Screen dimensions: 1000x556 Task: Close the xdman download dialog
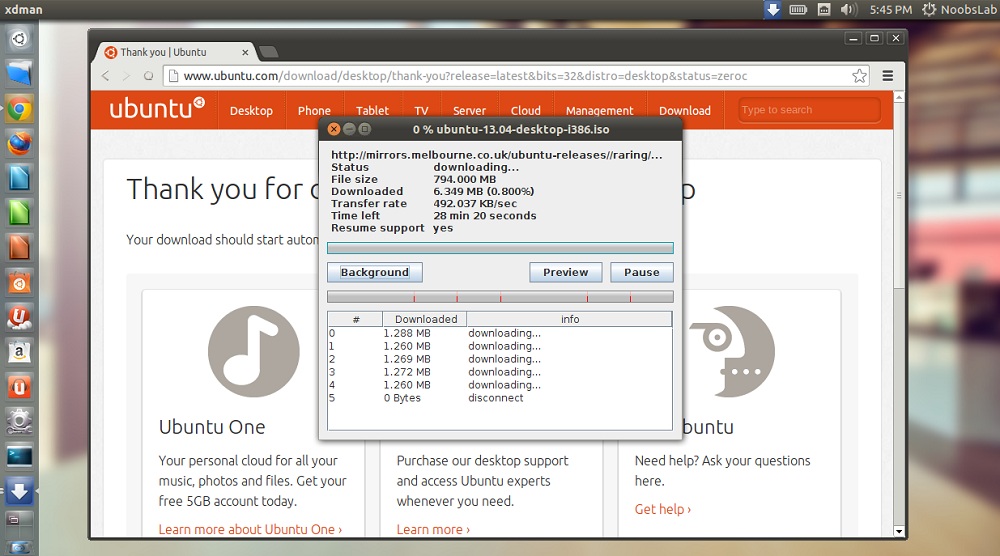[334, 129]
